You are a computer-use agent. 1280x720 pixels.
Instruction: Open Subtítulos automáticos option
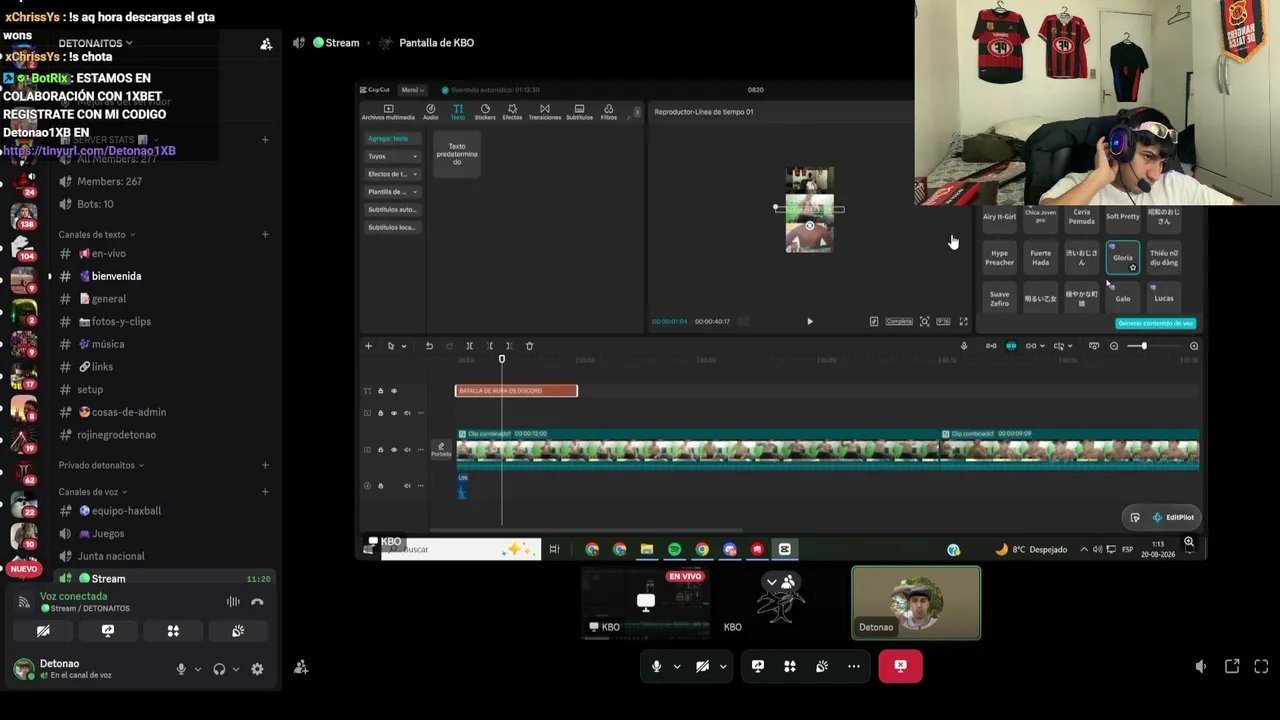click(392, 210)
